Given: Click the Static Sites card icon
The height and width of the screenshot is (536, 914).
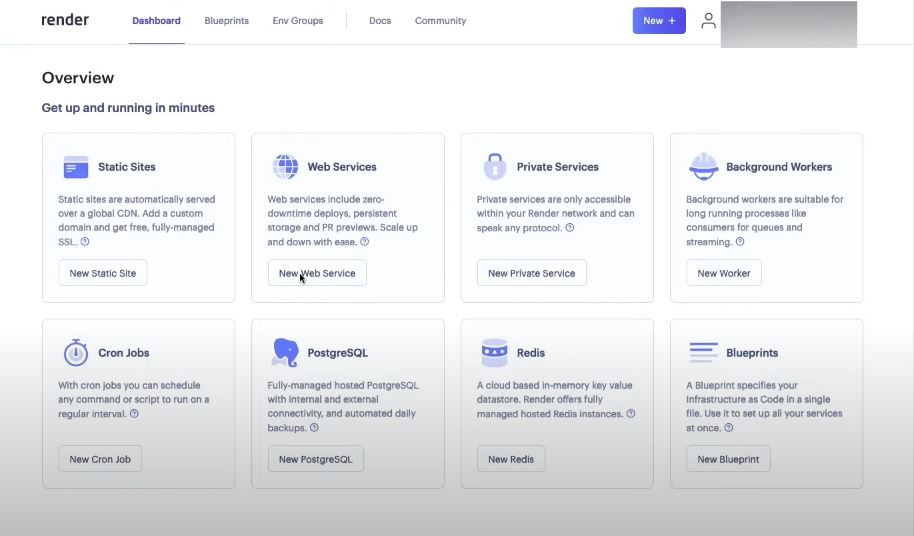Looking at the screenshot, I should pos(76,167).
